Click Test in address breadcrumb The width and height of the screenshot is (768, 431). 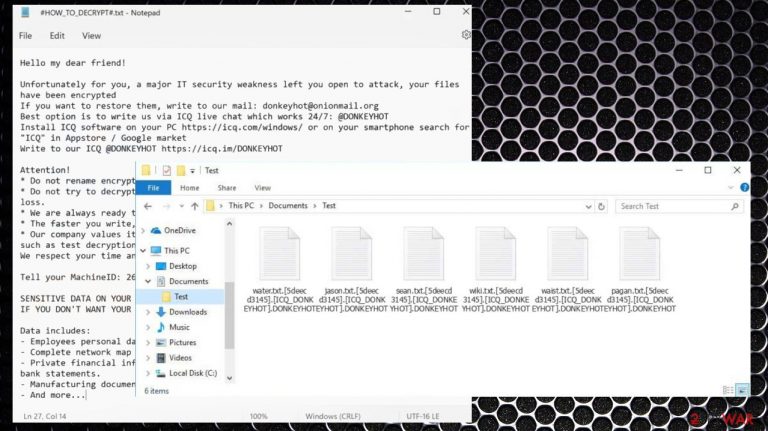coord(329,206)
